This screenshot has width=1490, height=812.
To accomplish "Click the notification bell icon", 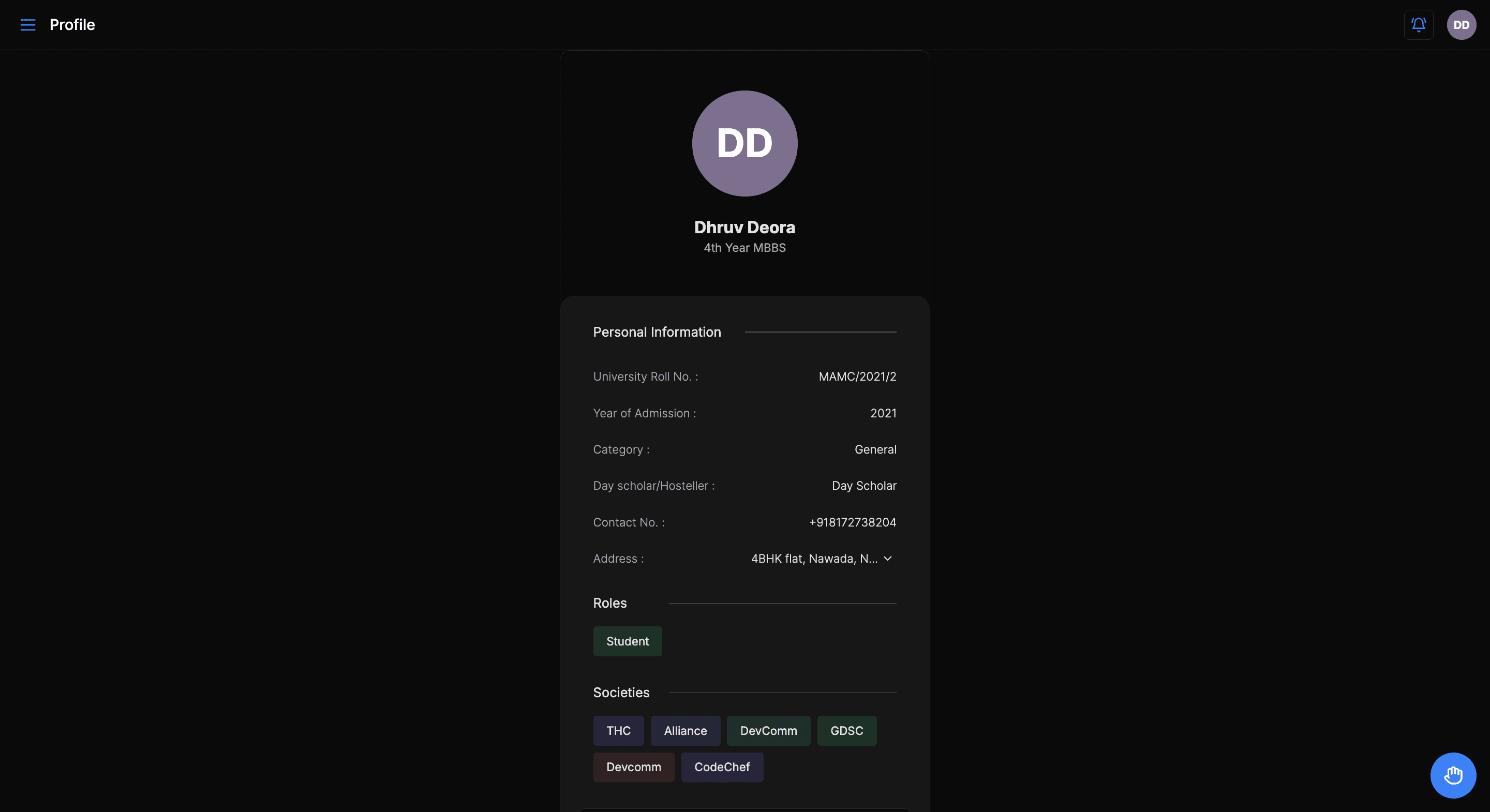I will pyautogui.click(x=1419, y=24).
